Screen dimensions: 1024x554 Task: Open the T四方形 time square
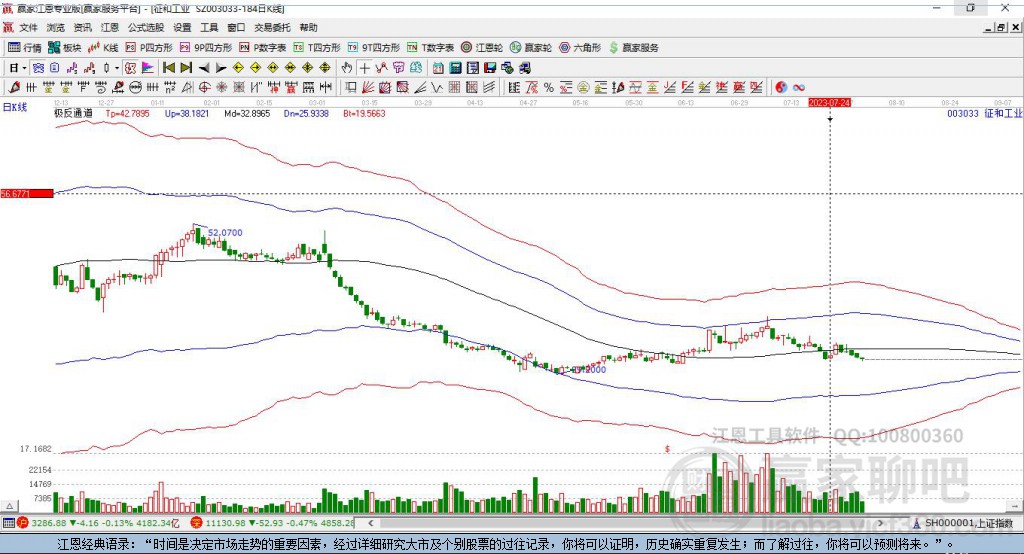pos(317,48)
